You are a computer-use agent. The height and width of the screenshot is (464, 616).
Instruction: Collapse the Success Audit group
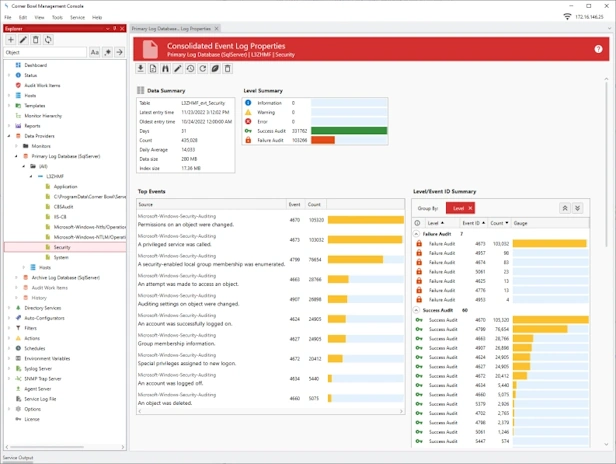click(x=416, y=310)
